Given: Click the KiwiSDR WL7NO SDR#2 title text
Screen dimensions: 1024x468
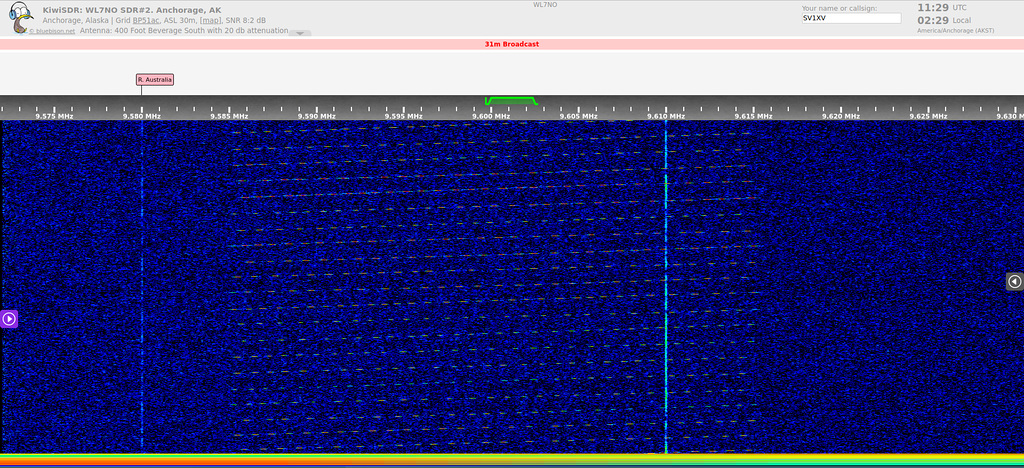Looking at the screenshot, I should pos(132,9).
